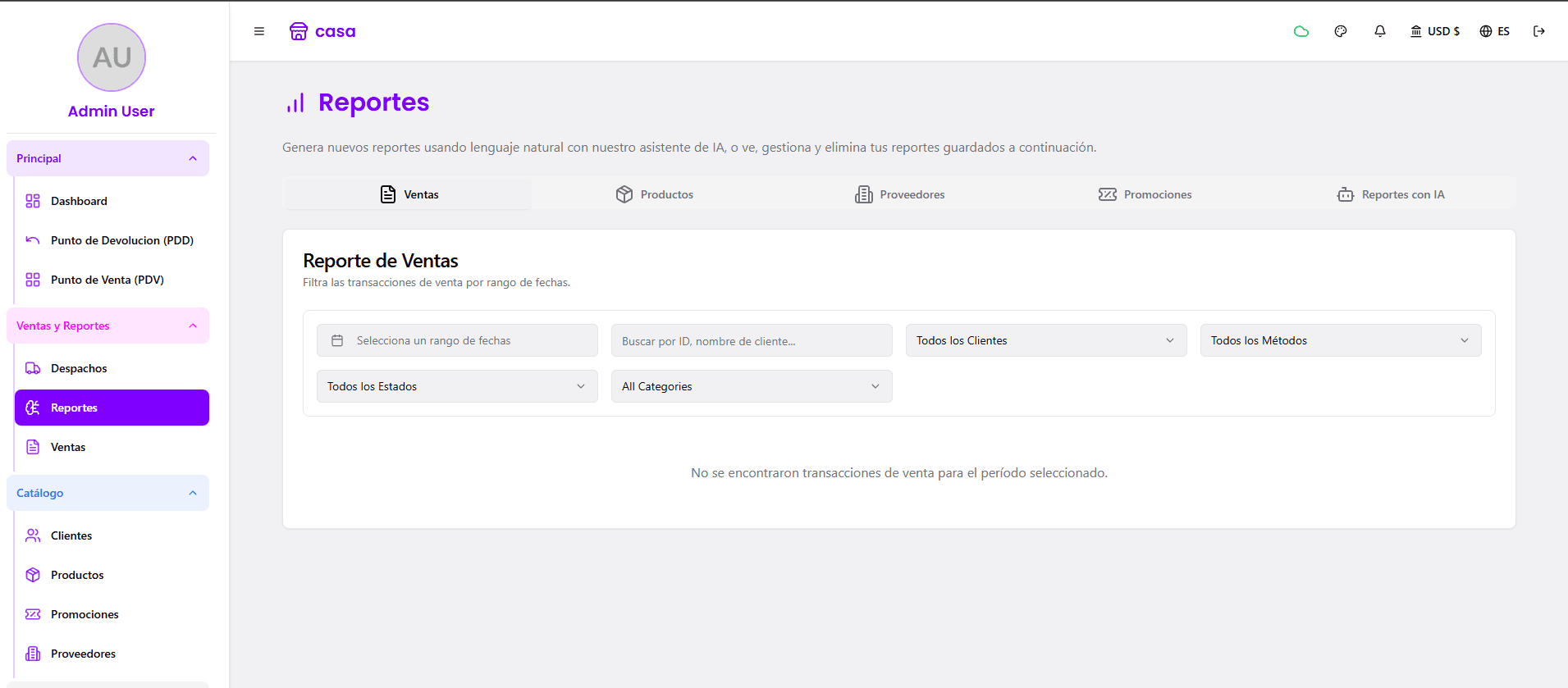Viewport: 1568px width, 688px height.
Task: Click the logout icon
Action: (1539, 31)
